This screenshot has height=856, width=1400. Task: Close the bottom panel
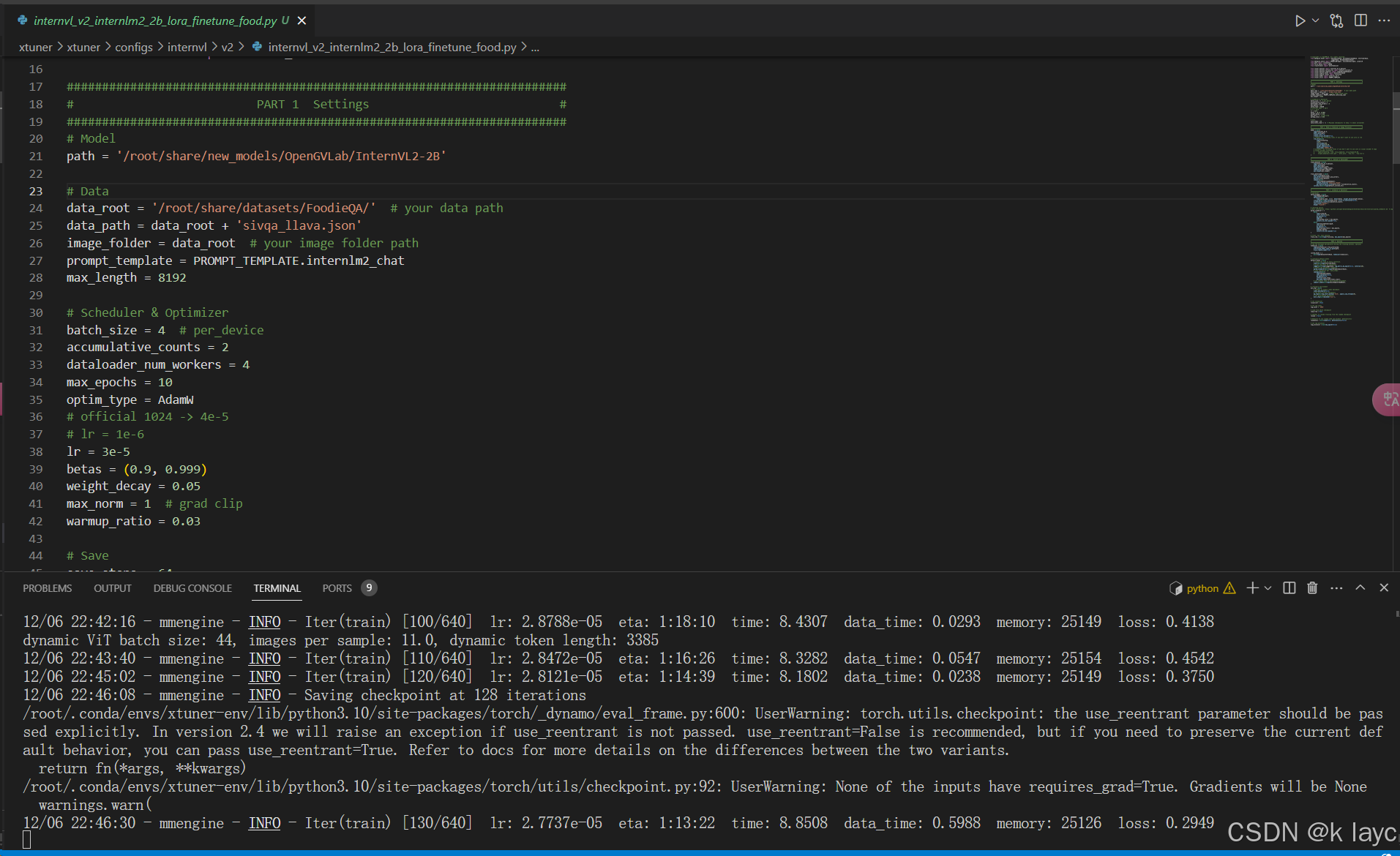click(1384, 588)
